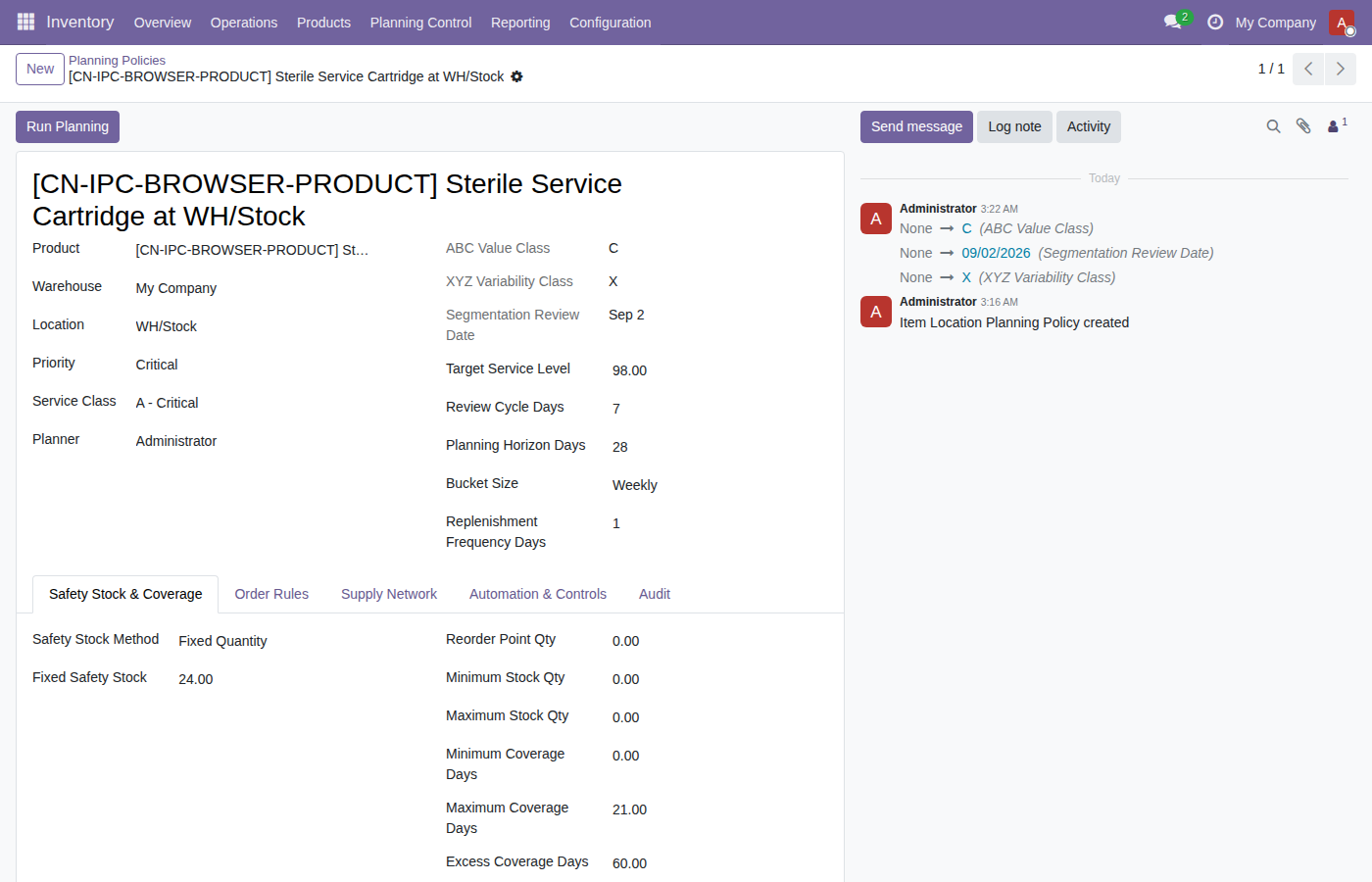Switch to the Supply Network tab
This screenshot has height=882, width=1372.
(x=389, y=594)
